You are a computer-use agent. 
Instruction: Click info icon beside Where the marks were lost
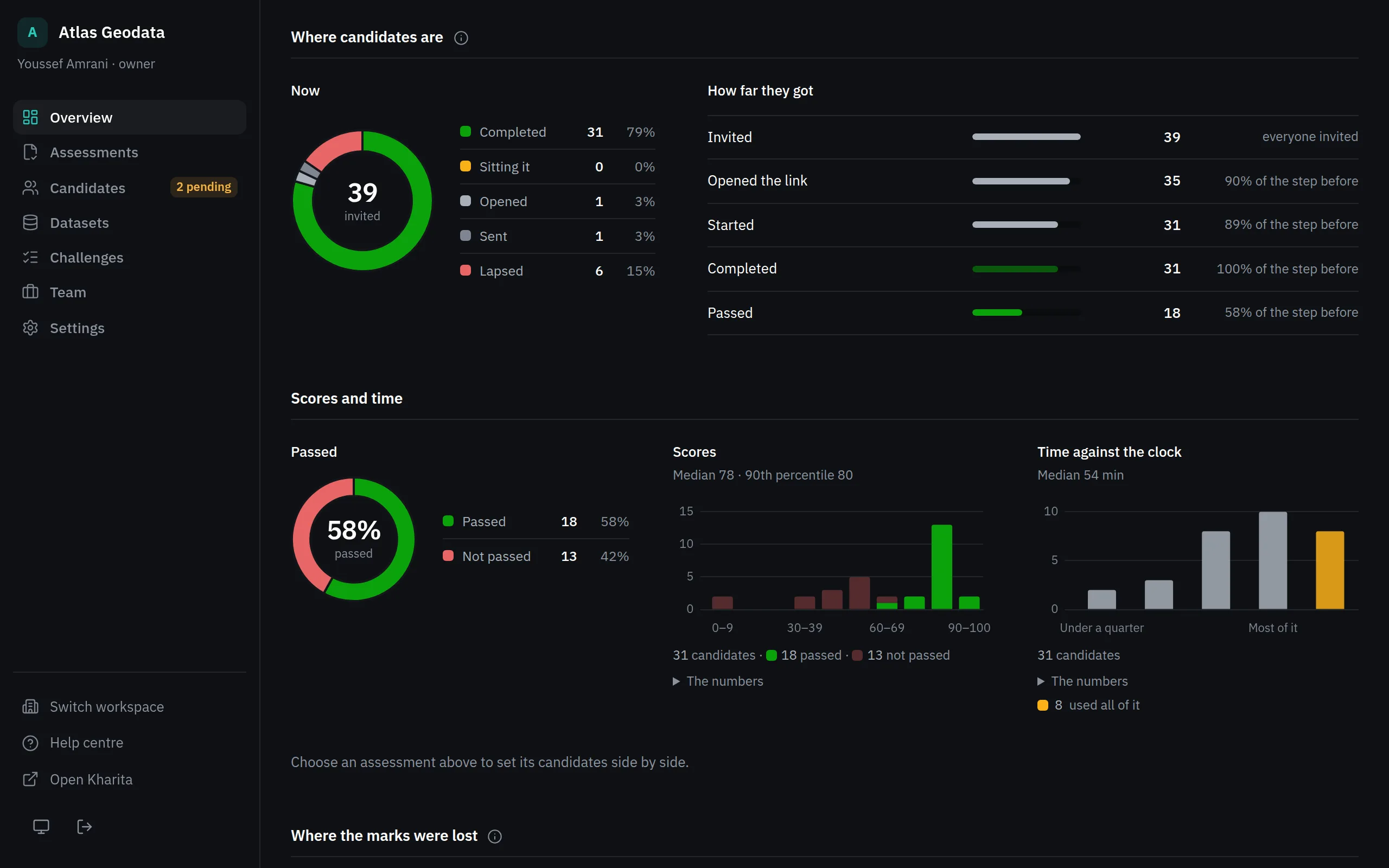(x=495, y=837)
